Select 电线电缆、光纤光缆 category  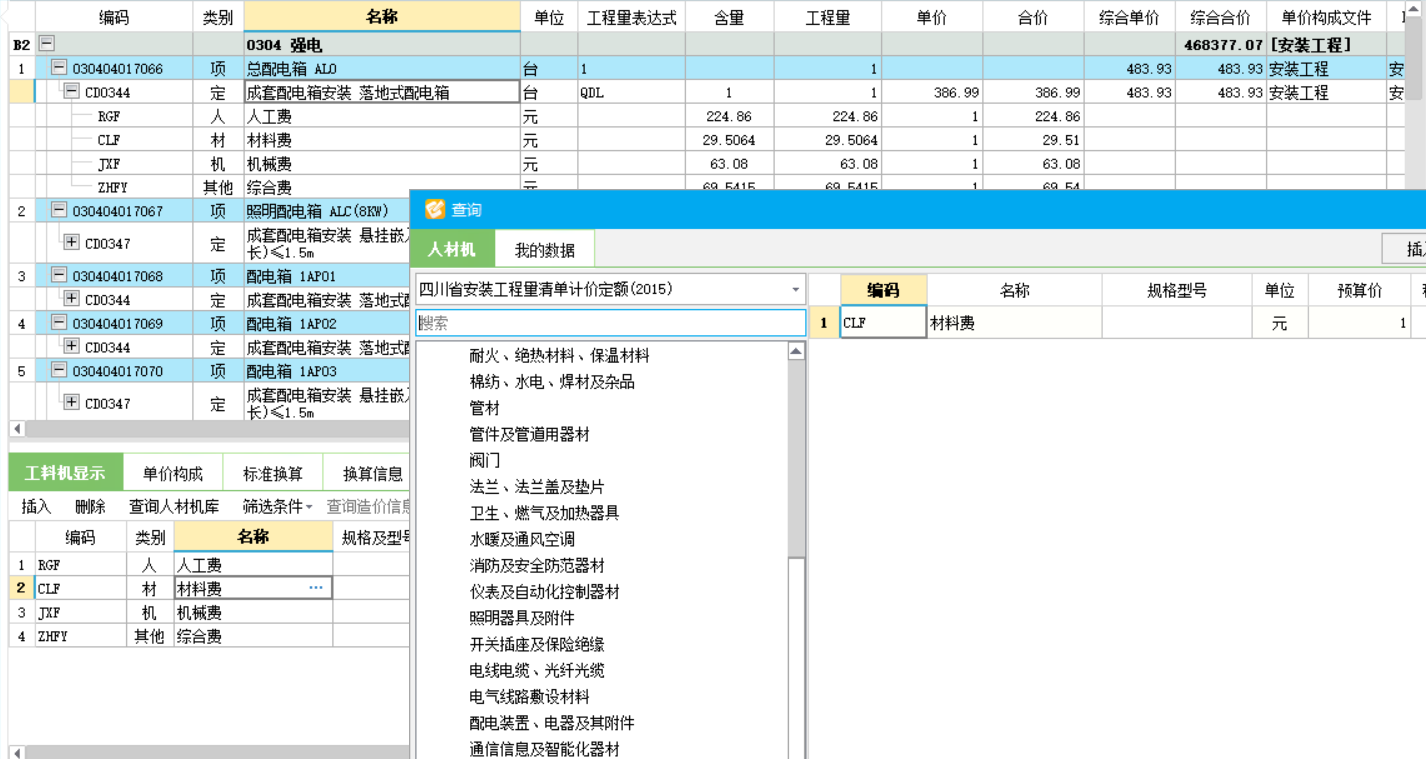[x=537, y=670]
